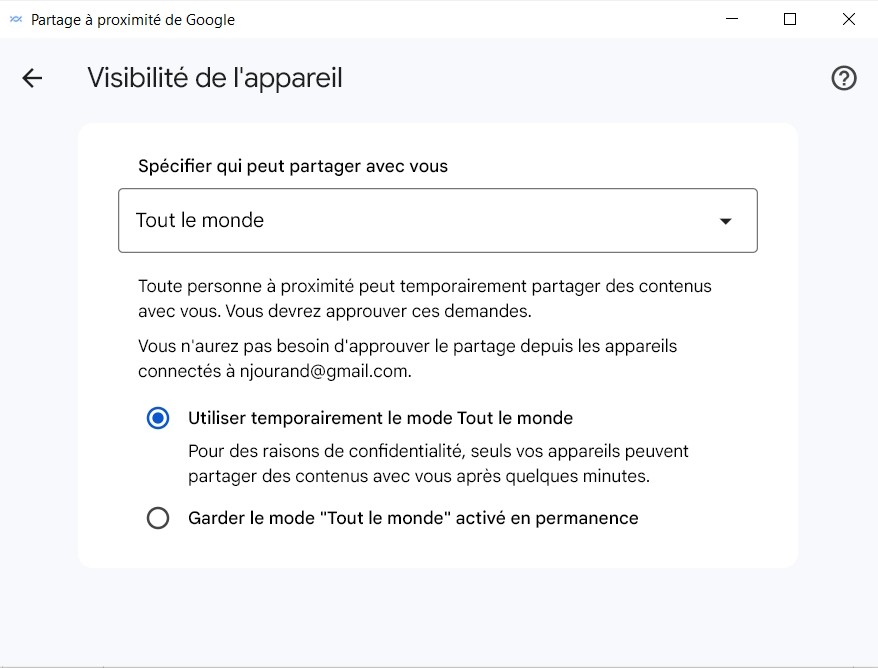Click the "Utiliser temporairement le mode Tout le monde" label
Viewport: 878px width, 668px height.
coord(380,418)
